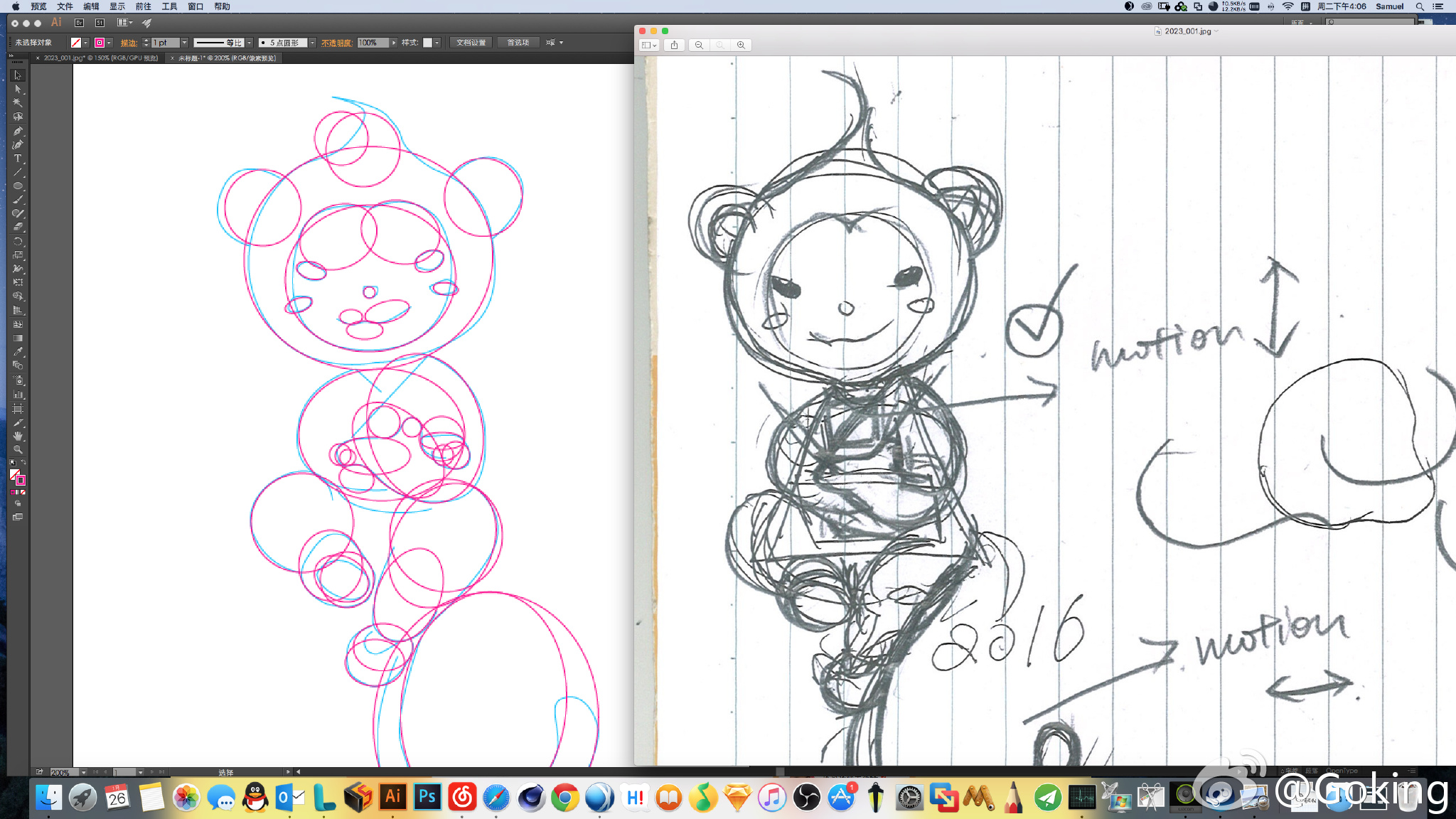Screen dimensions: 1456x819
Task: Open fill color dropdown in control bar
Action: pos(86,43)
